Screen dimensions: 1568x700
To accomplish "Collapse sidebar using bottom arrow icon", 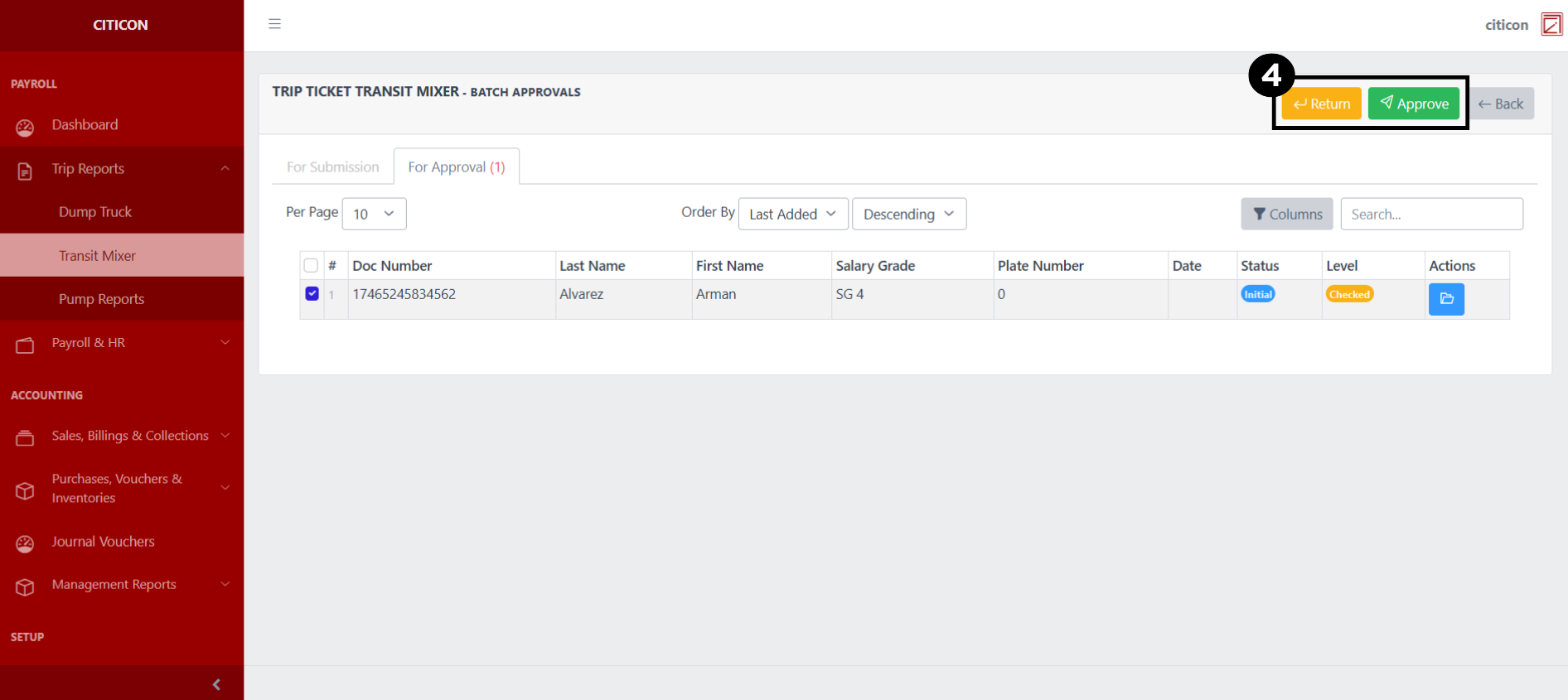I will [216, 684].
